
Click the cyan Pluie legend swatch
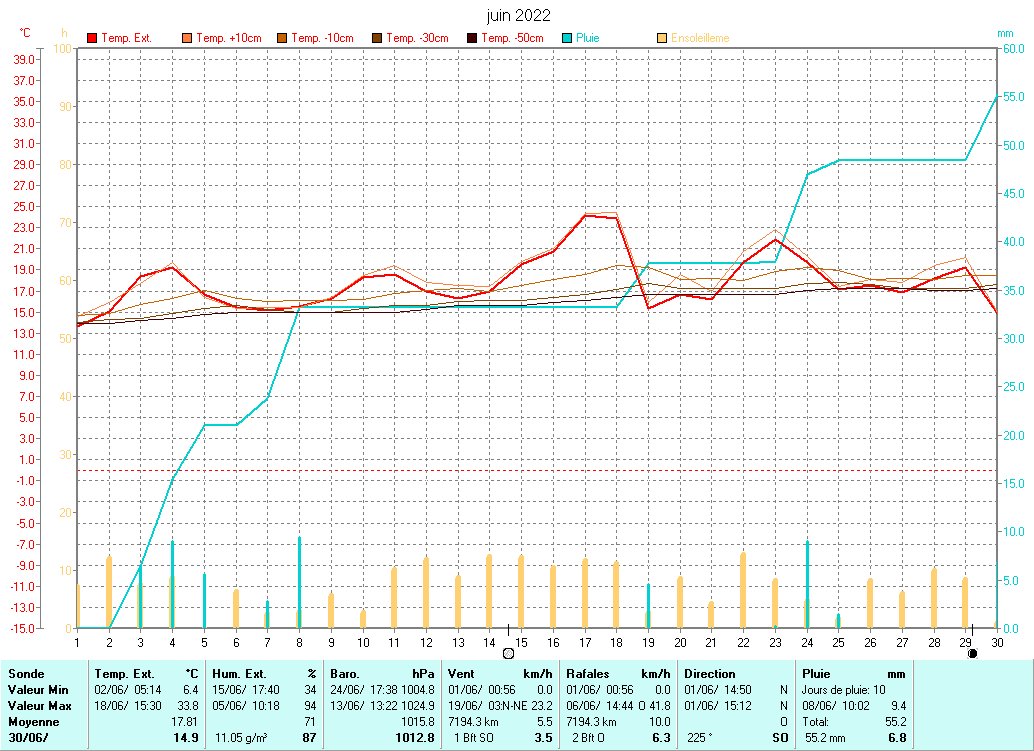567,38
